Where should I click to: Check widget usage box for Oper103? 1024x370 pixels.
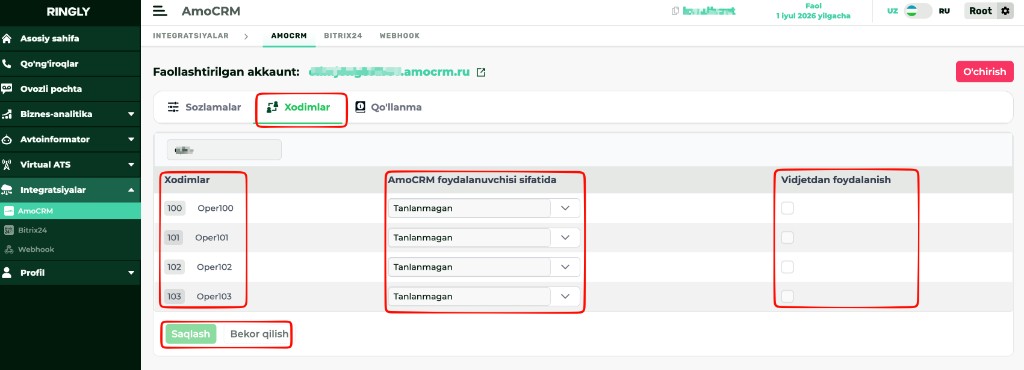[788, 296]
